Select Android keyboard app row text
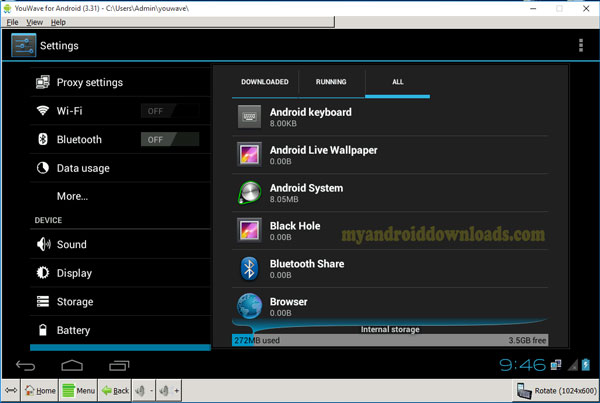The image size is (600, 403). click(310, 112)
